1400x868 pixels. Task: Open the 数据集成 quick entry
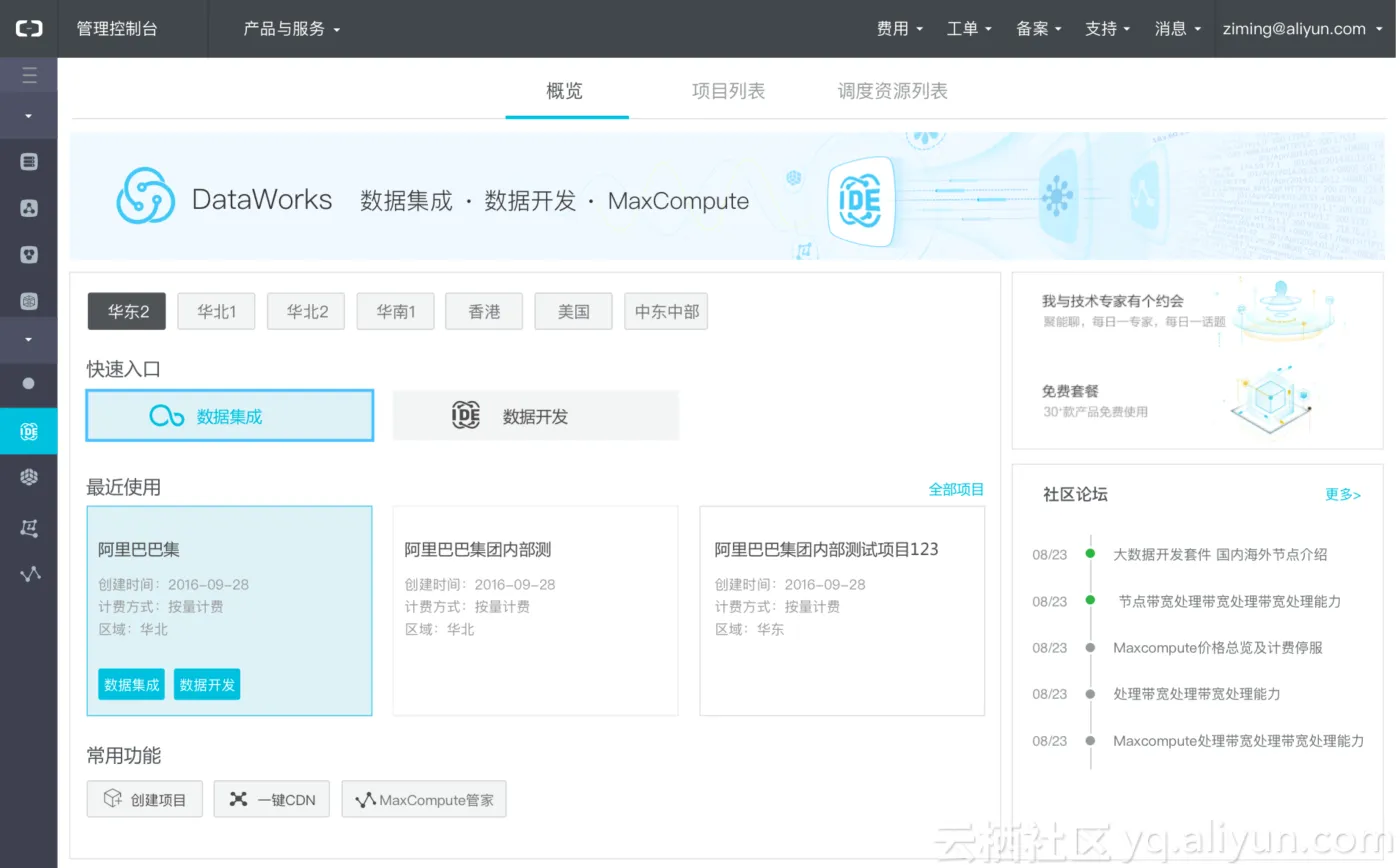230,416
